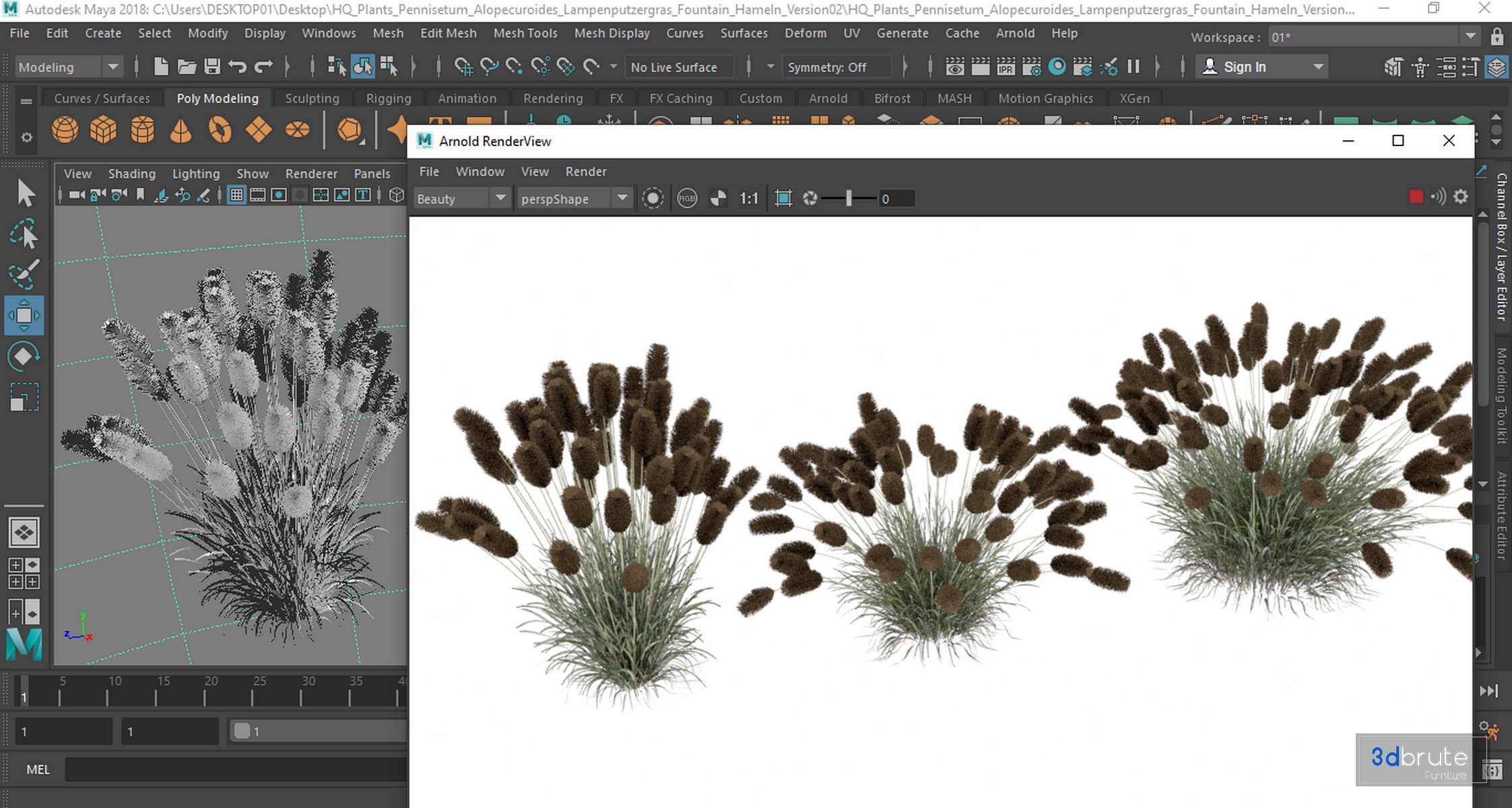Stop the Arnold render with red button

point(1416,197)
